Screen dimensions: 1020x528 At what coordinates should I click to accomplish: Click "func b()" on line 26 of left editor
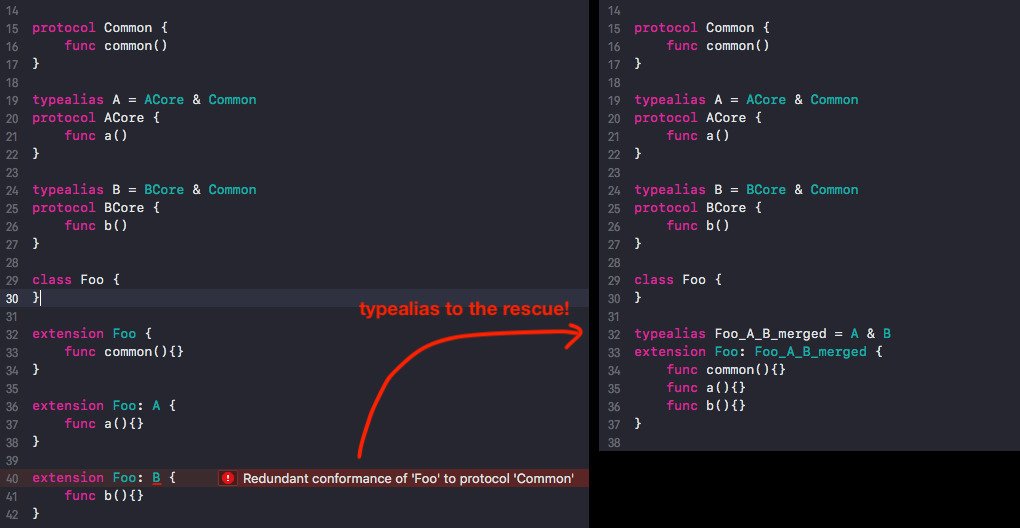click(x=96, y=226)
